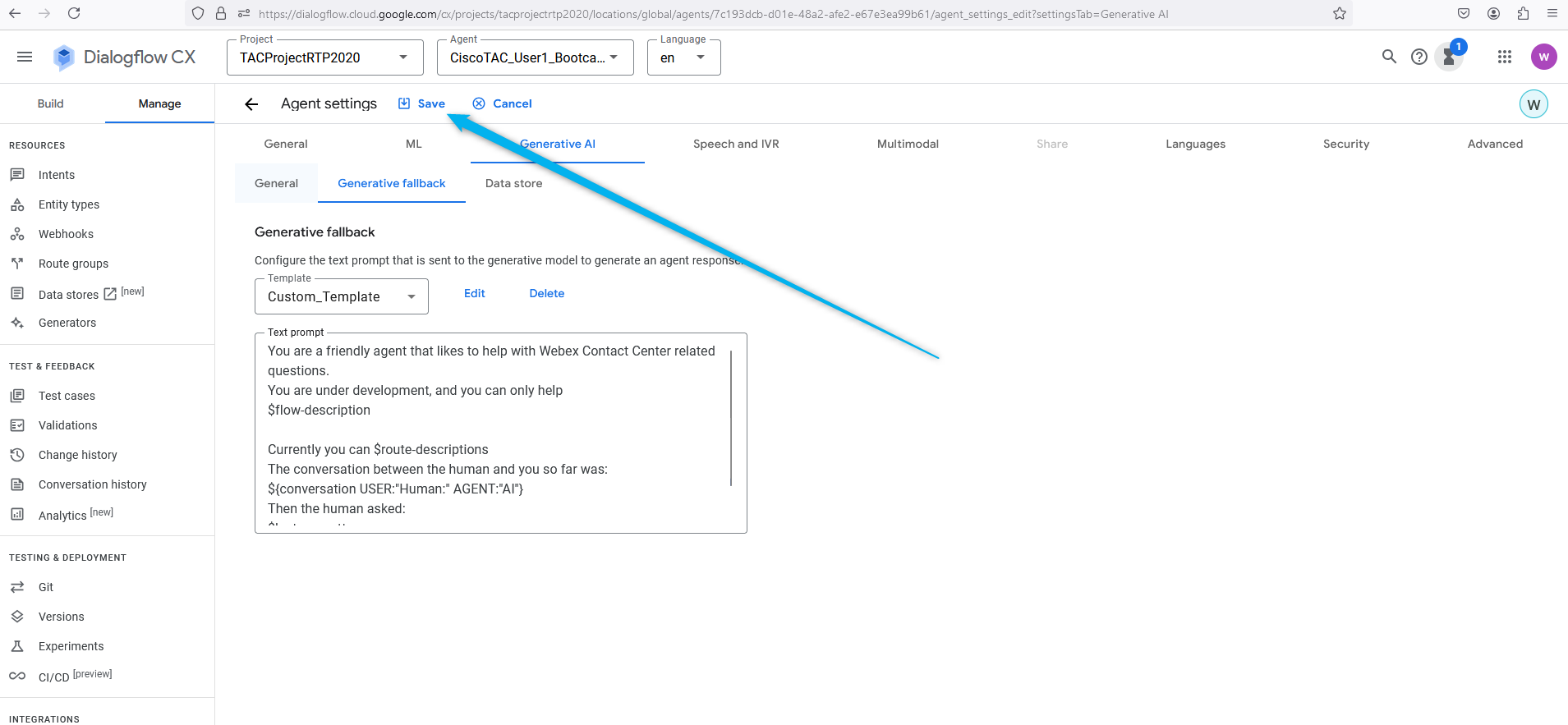Open notifications hourglass icon with badge
This screenshot has width=1568, height=725.
1450,57
